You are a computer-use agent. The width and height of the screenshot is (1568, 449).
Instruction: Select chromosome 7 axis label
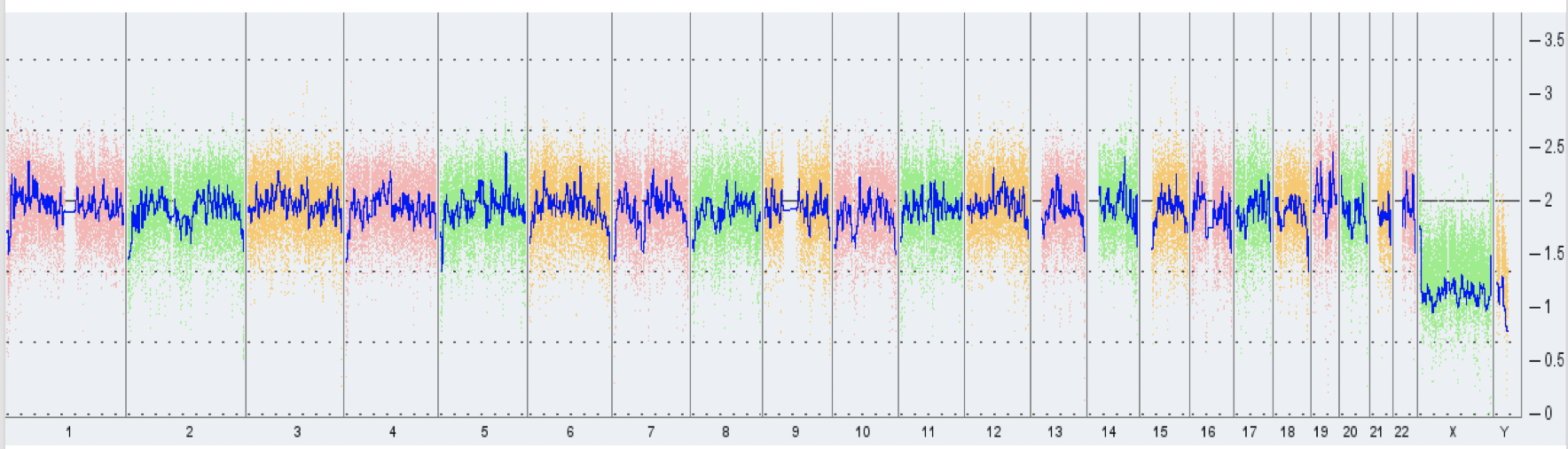(651, 432)
